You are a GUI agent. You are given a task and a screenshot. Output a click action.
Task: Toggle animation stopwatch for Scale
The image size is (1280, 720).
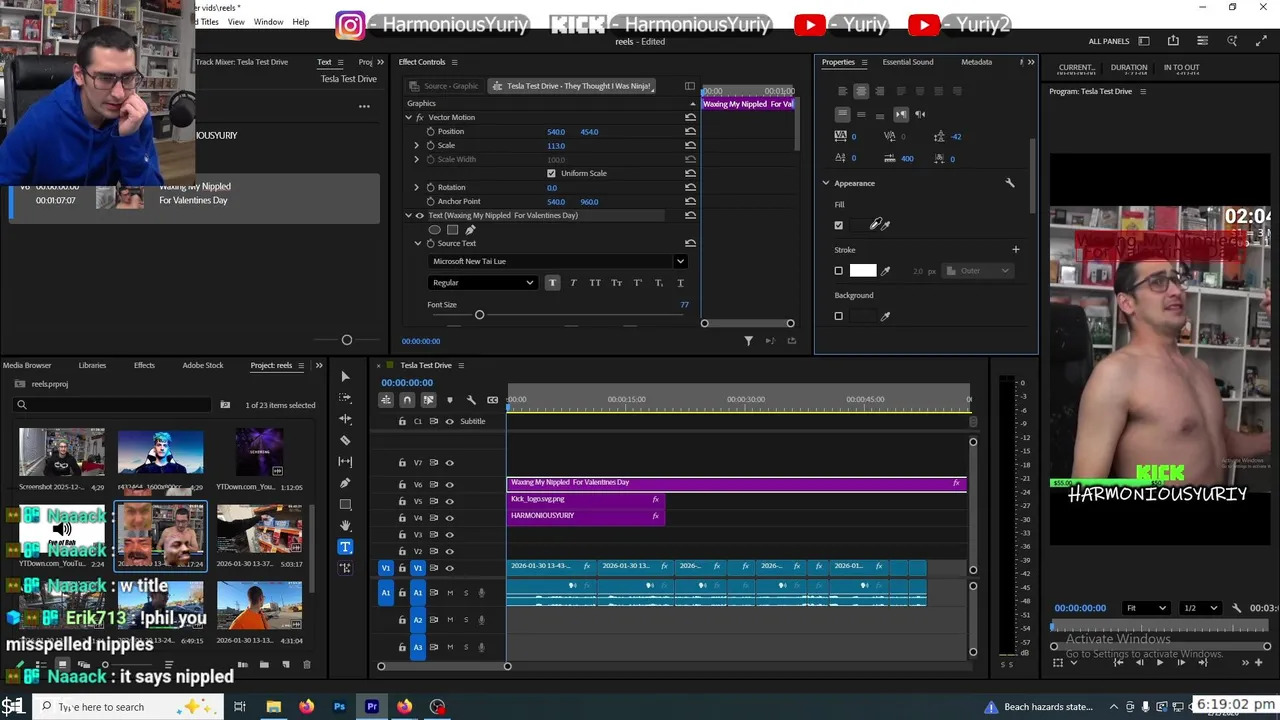431,146
